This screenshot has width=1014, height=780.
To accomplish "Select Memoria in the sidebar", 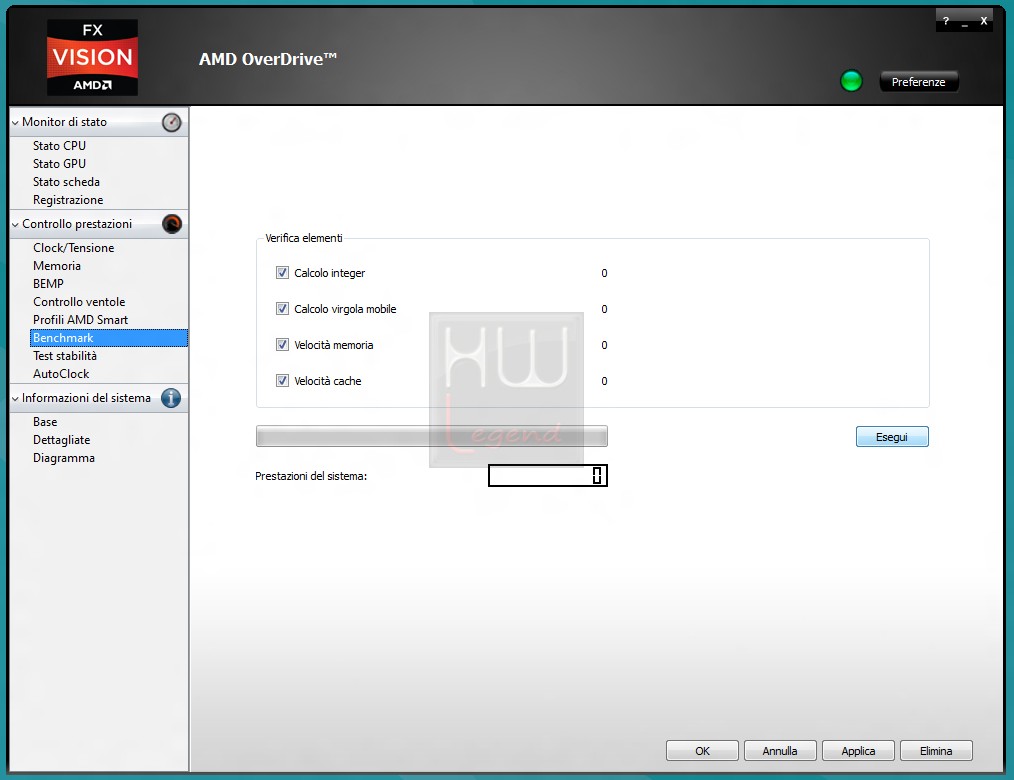I will coord(57,266).
